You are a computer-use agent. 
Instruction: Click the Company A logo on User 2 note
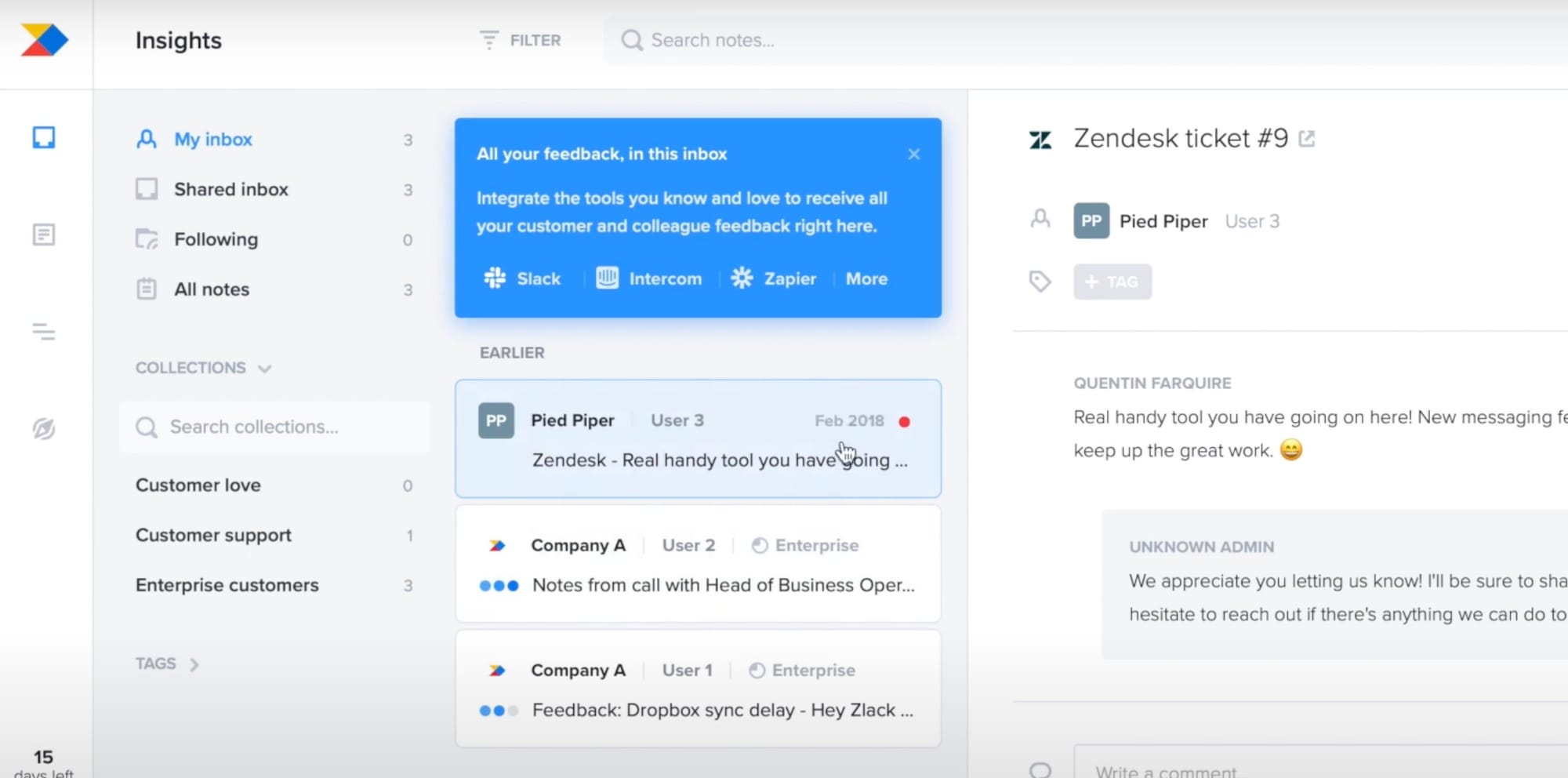click(497, 546)
